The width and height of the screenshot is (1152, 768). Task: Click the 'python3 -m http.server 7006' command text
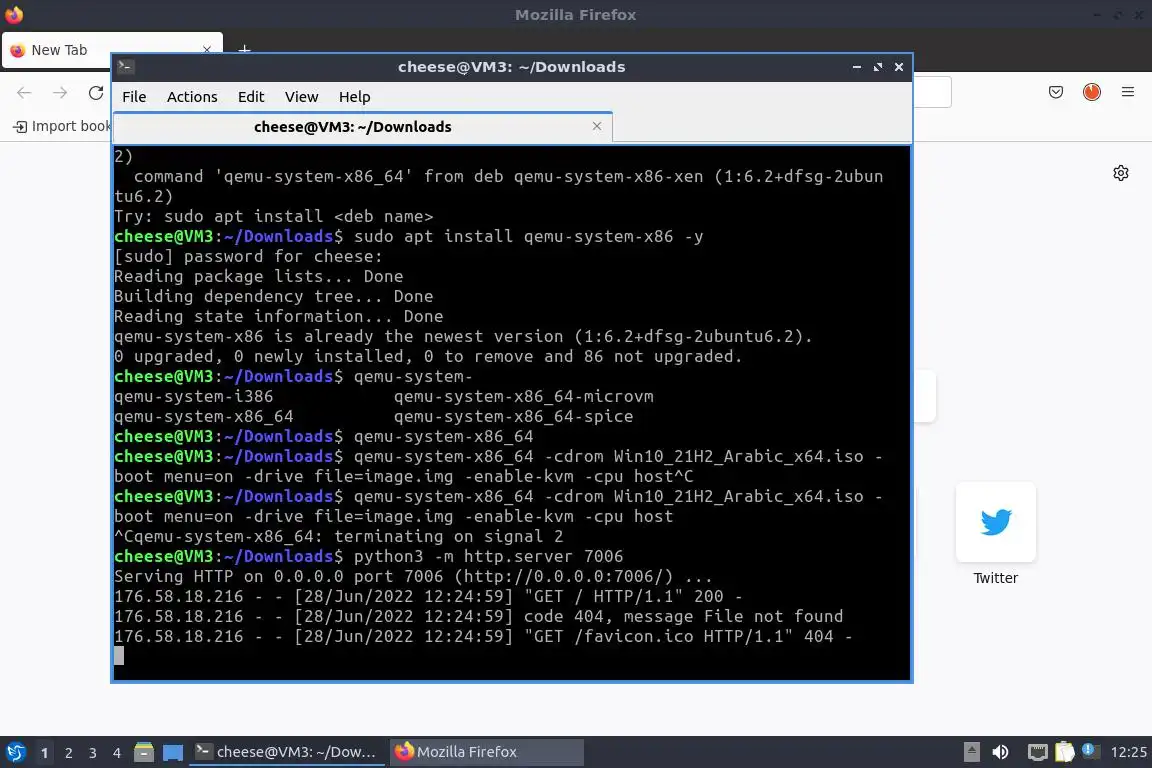click(489, 556)
